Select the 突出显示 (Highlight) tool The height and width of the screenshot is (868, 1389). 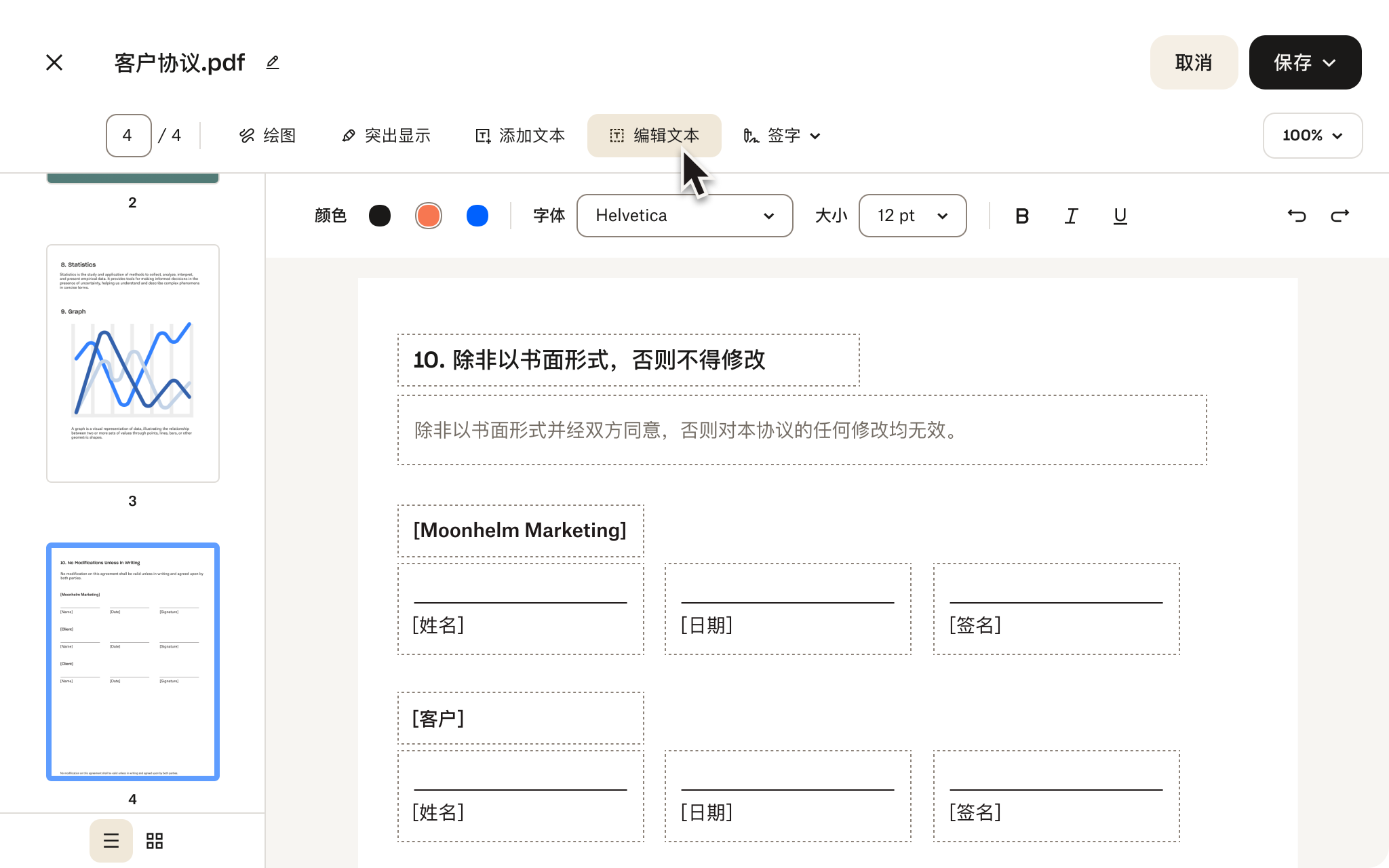point(385,135)
